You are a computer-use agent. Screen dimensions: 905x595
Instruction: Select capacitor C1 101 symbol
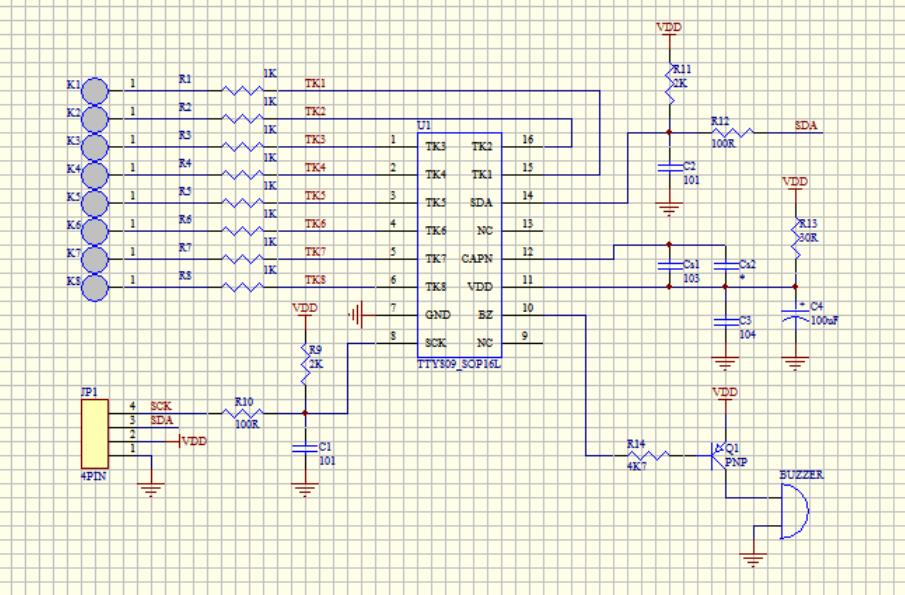(x=305, y=448)
